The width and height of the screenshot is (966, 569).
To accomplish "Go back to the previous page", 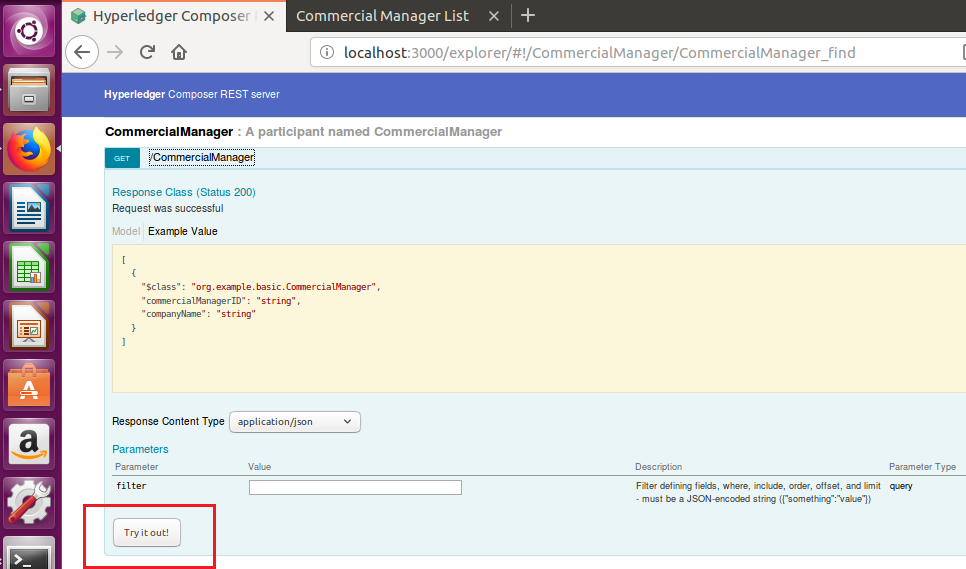I will pos(82,52).
